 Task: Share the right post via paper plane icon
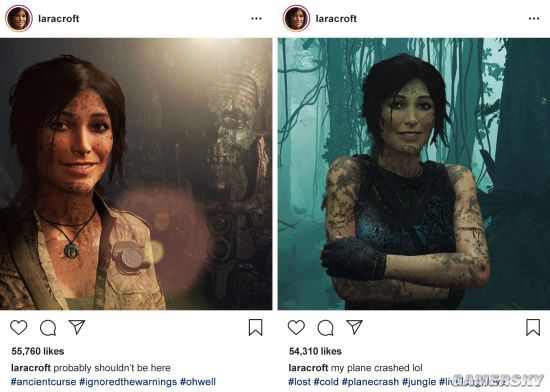point(354,327)
